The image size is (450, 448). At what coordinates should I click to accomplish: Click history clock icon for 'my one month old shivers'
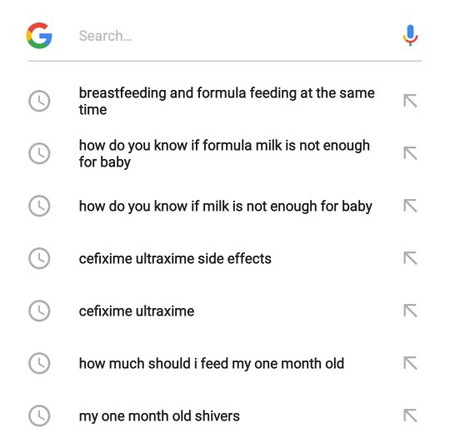click(x=39, y=416)
